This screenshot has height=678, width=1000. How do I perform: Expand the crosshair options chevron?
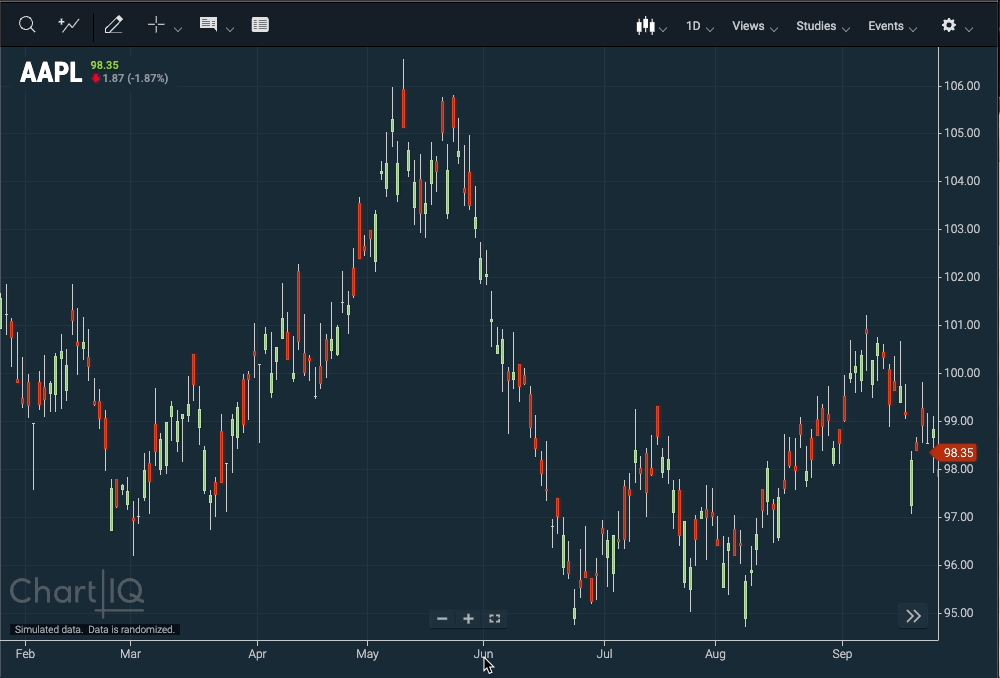(x=178, y=28)
